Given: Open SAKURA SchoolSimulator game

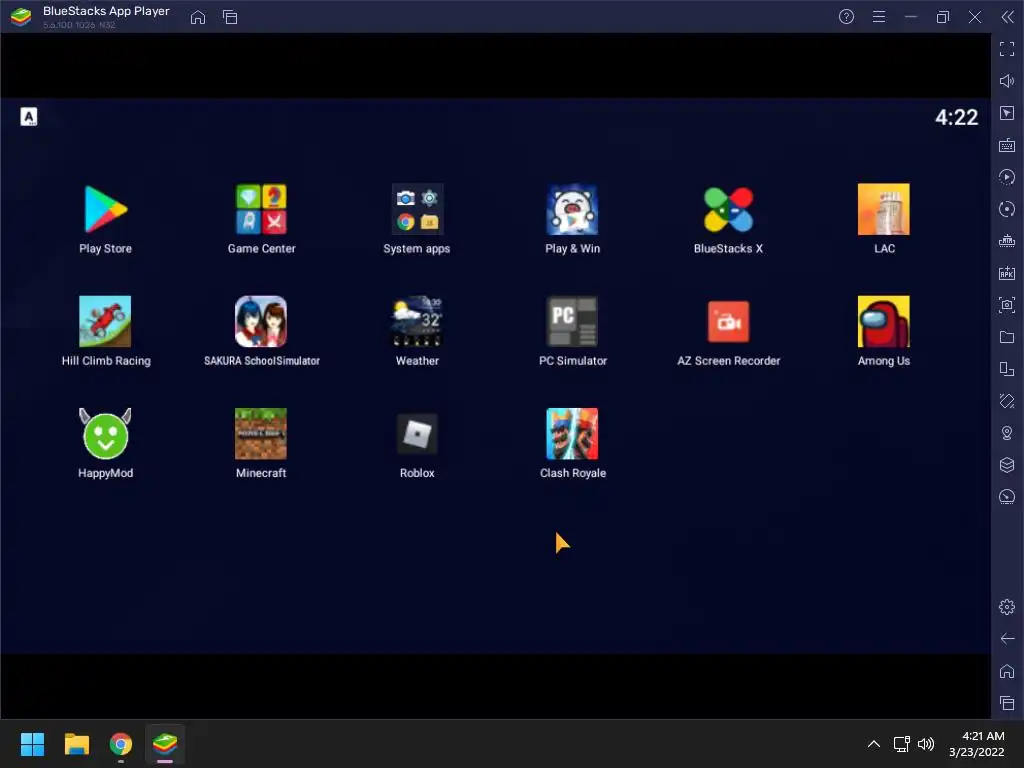Looking at the screenshot, I should pyautogui.click(x=261, y=322).
